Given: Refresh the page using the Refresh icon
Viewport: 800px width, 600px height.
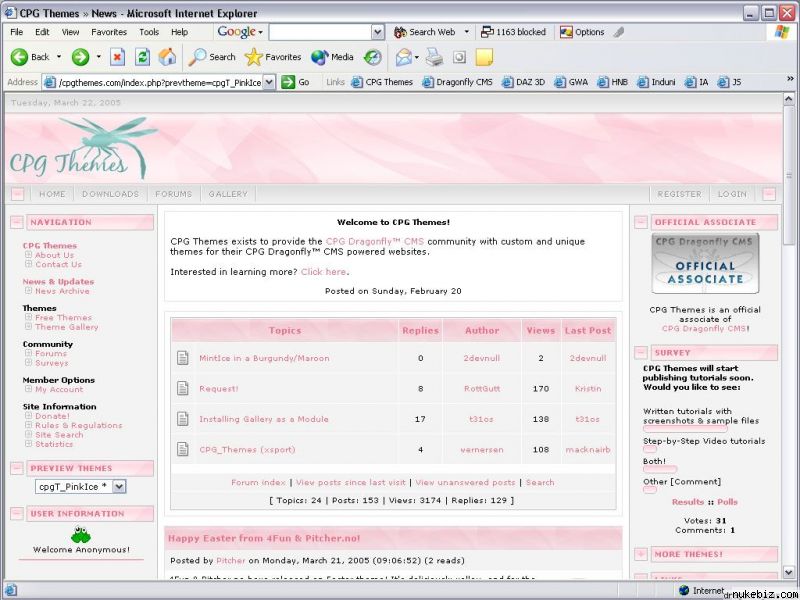Looking at the screenshot, I should pyautogui.click(x=142, y=57).
